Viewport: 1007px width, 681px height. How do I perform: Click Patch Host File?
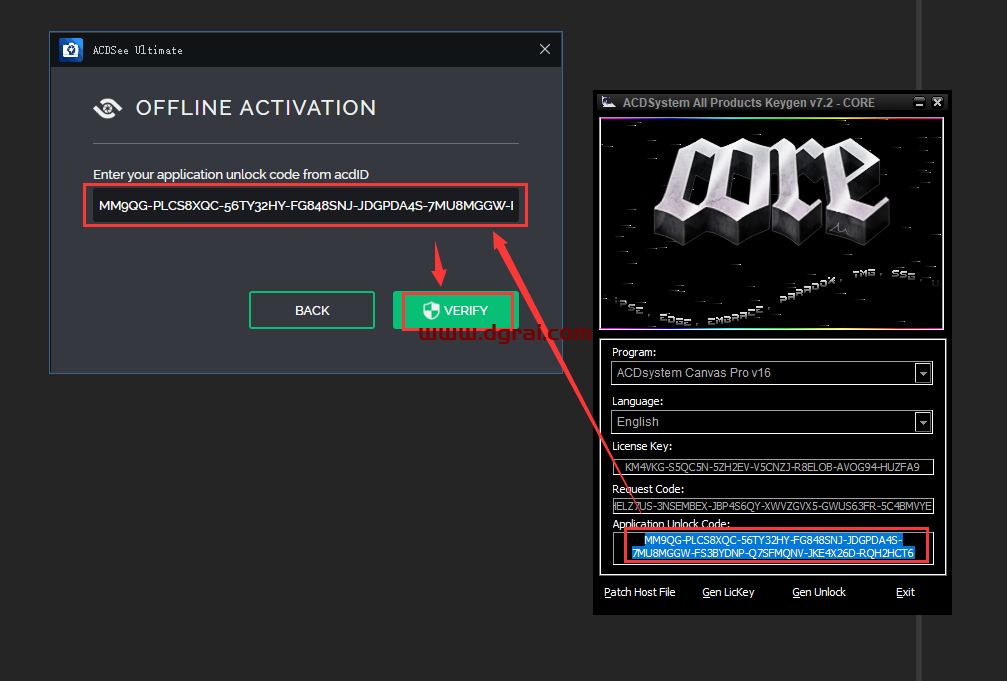click(639, 592)
